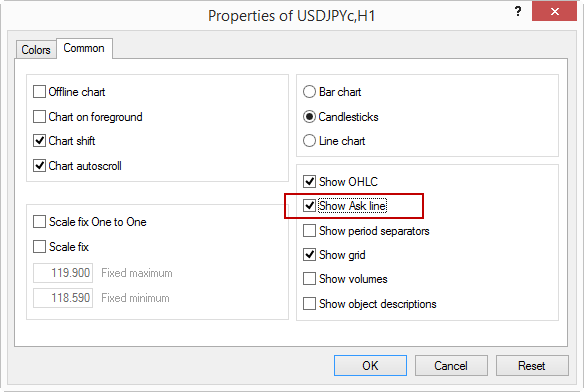
Task: Select the Candlesticks radio option
Action: click(x=309, y=117)
